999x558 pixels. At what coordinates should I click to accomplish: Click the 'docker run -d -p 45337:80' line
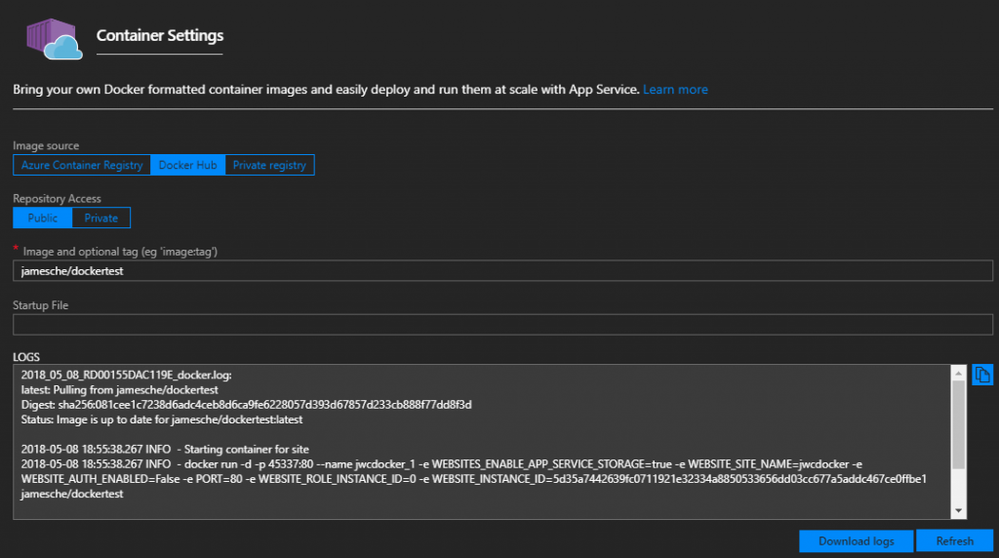(x=441, y=464)
